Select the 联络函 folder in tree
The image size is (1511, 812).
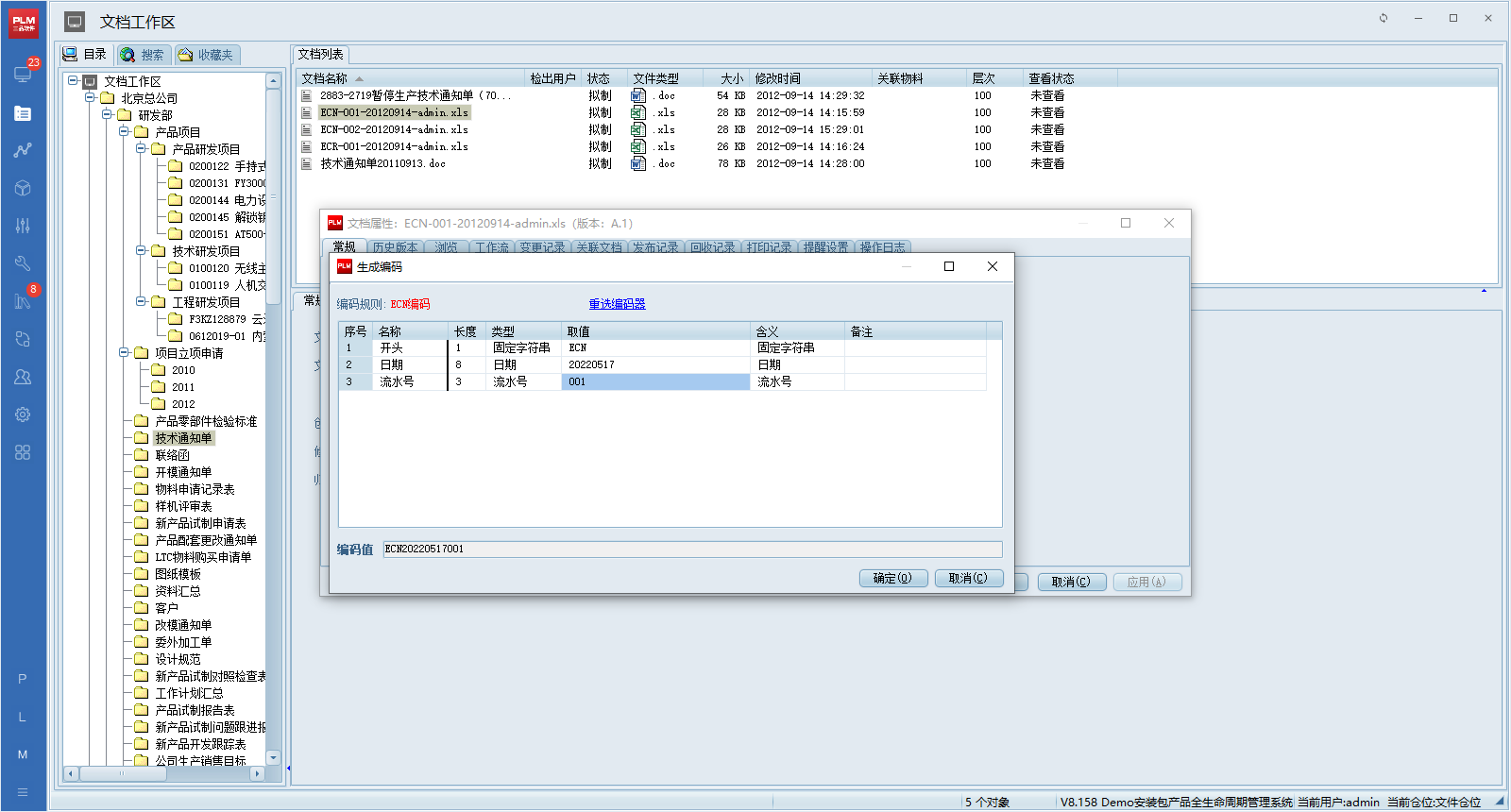(x=172, y=455)
